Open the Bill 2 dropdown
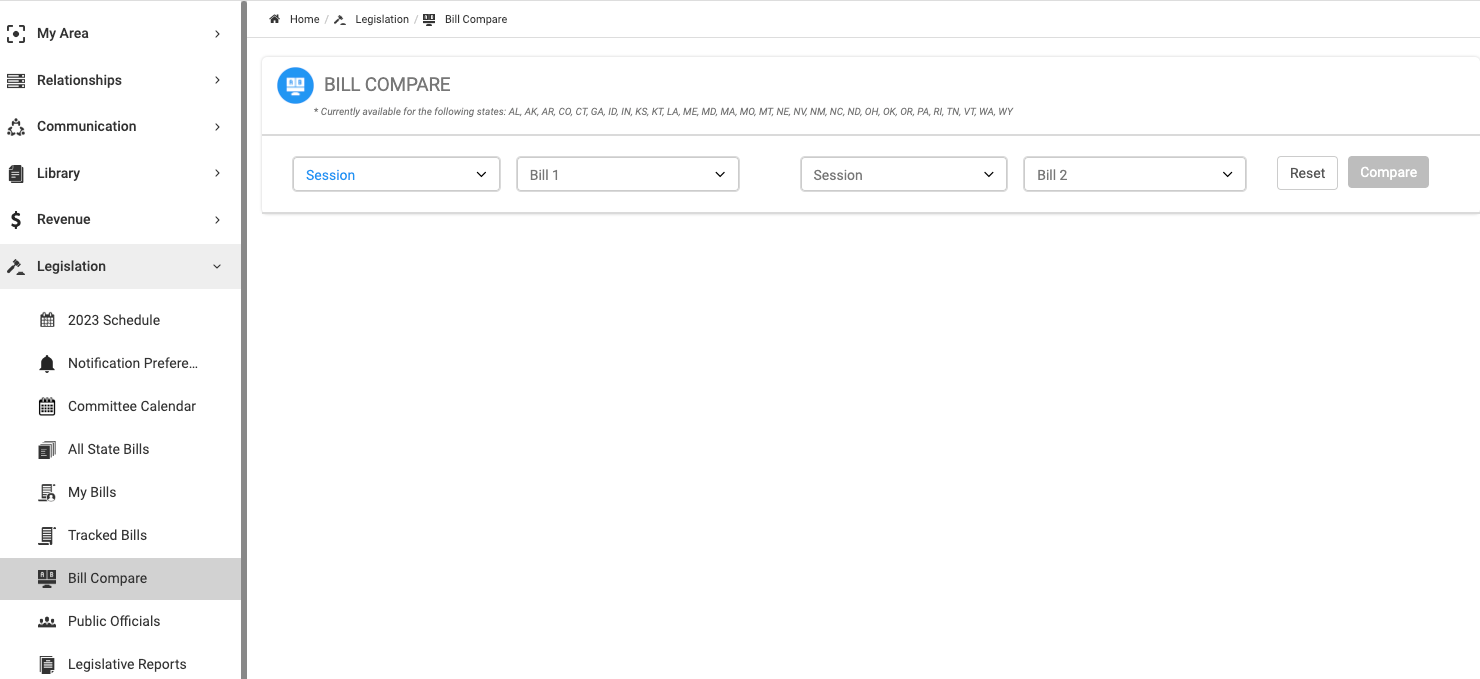 tap(1135, 174)
